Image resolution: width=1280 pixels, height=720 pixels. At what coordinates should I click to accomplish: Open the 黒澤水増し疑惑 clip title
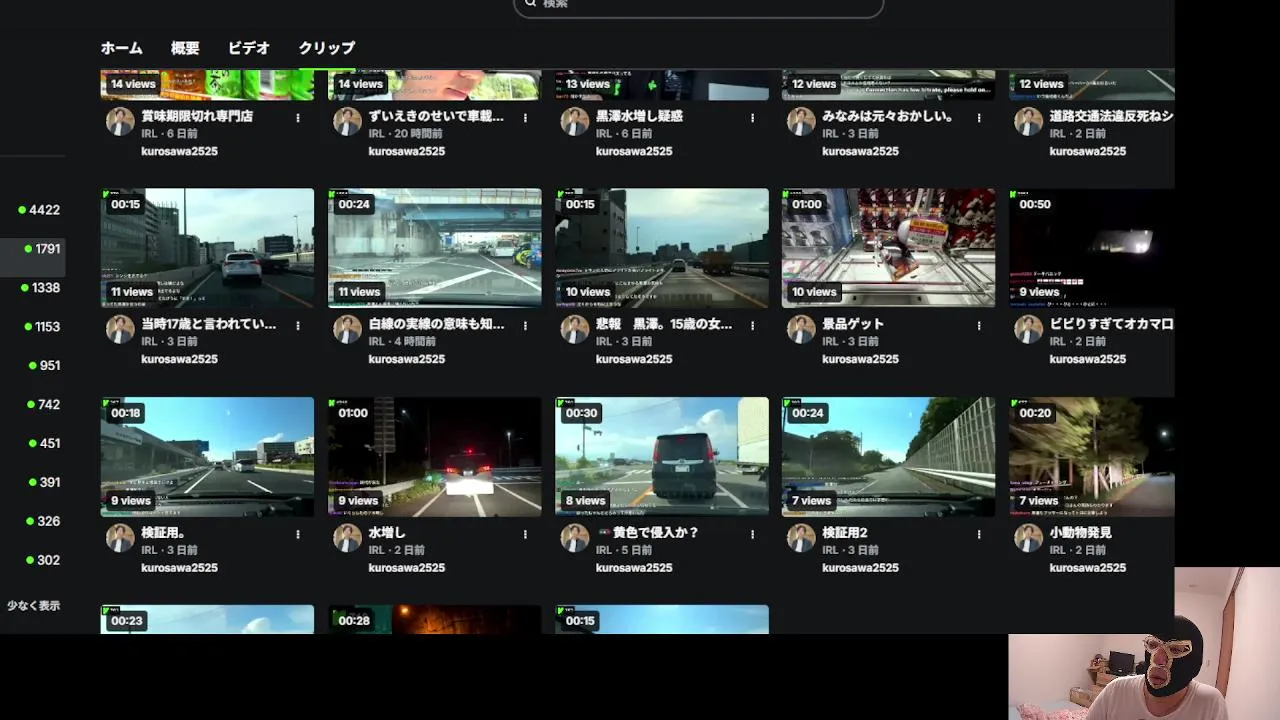(639, 116)
